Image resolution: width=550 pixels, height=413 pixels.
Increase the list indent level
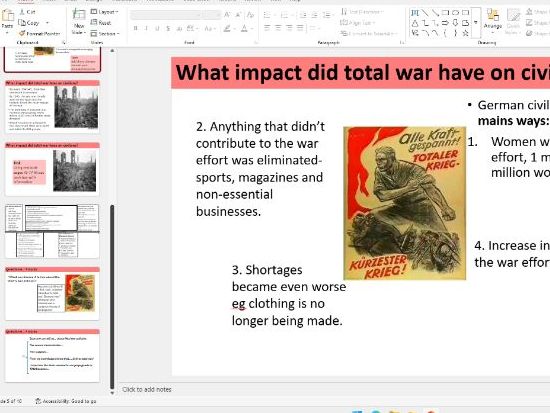coord(315,15)
